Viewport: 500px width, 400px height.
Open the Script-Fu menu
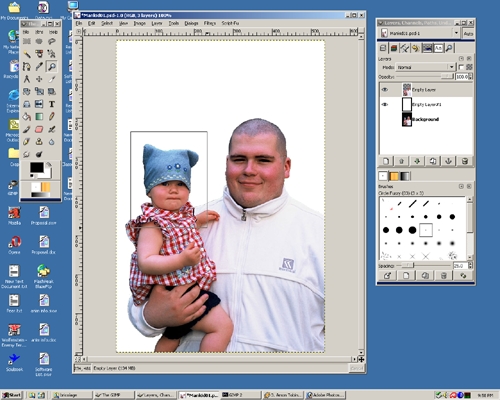pyautogui.click(x=230, y=23)
